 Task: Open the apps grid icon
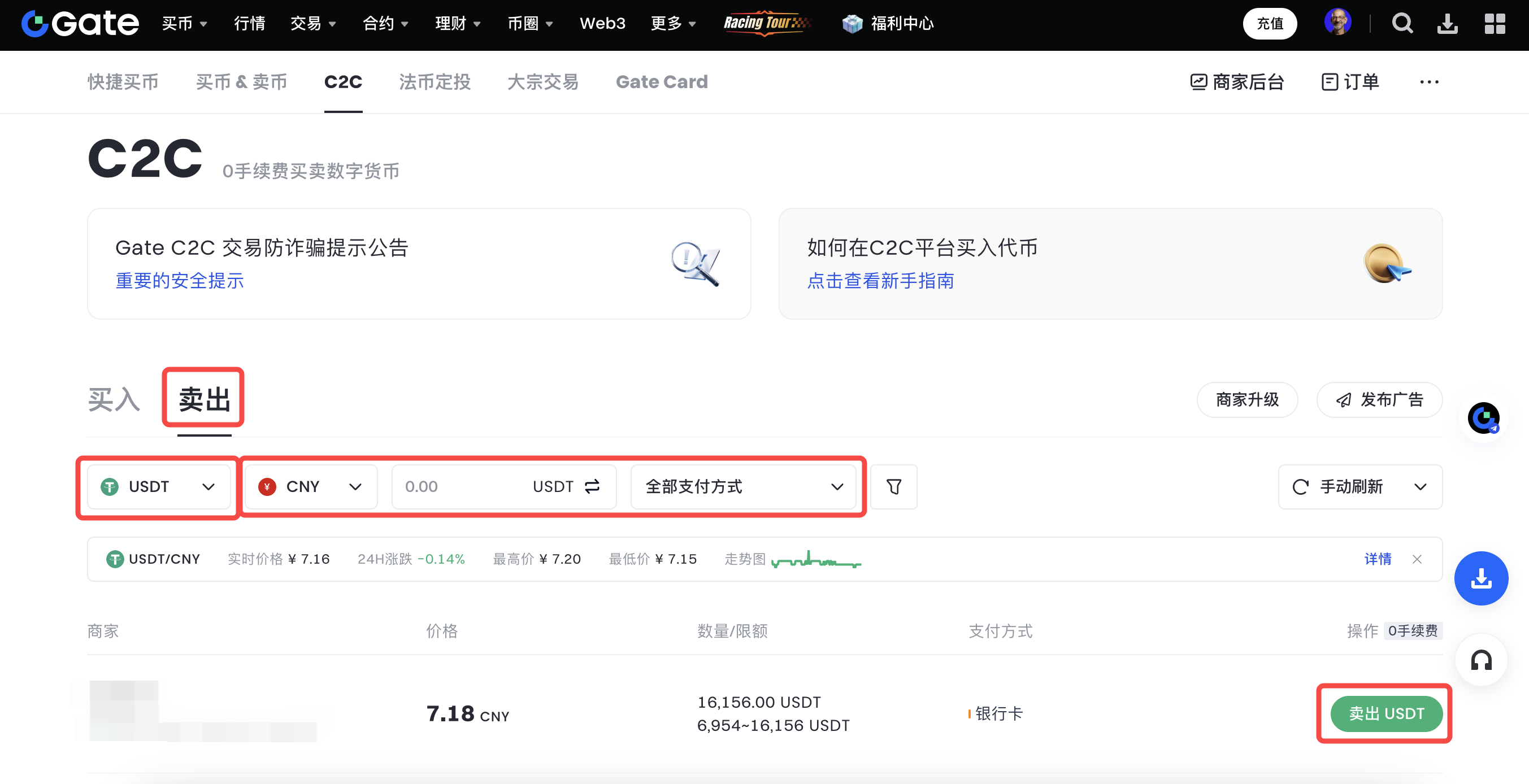1495,24
